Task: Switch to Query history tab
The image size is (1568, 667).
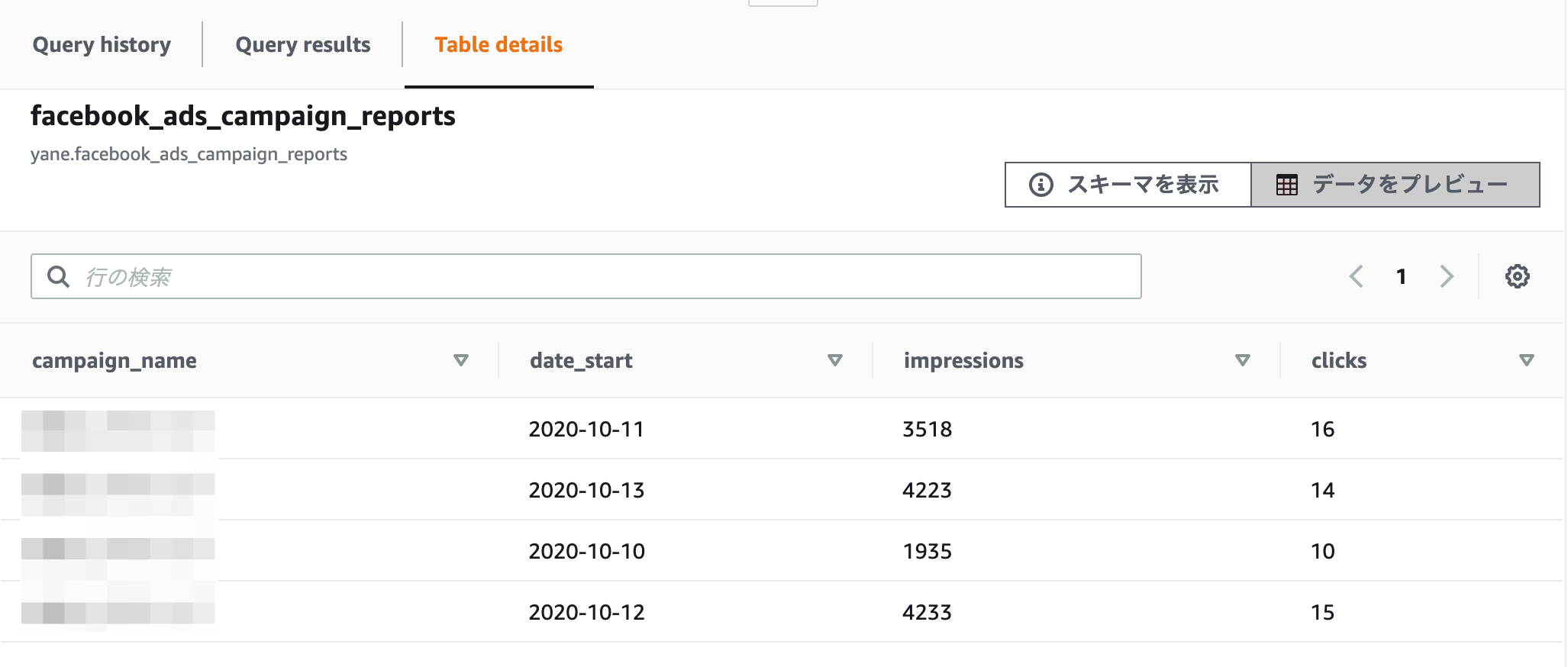Action: (x=102, y=45)
